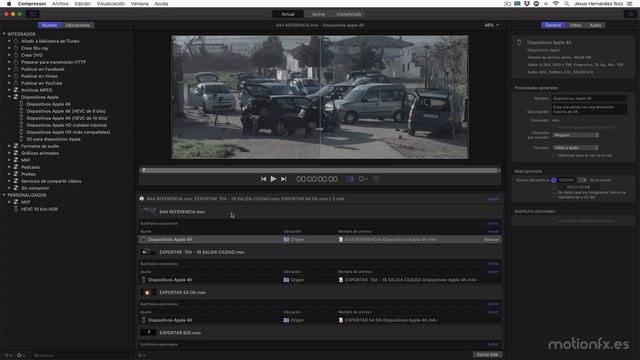Enable the Optimizar para el uso de la red checkbox
640x360 pixels.
(554, 156)
